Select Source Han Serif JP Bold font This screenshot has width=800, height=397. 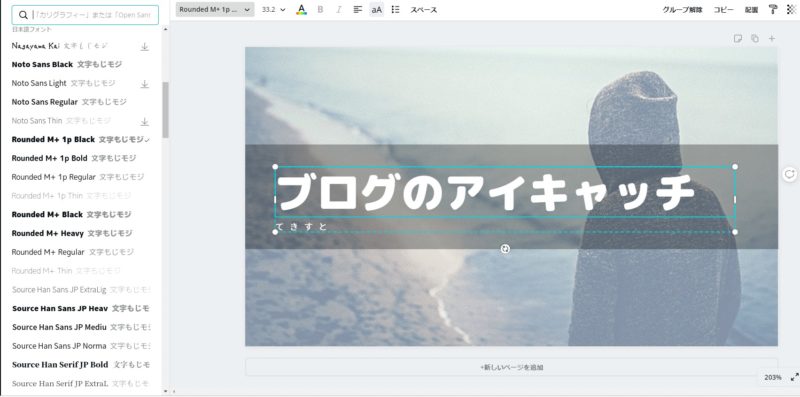point(81,364)
